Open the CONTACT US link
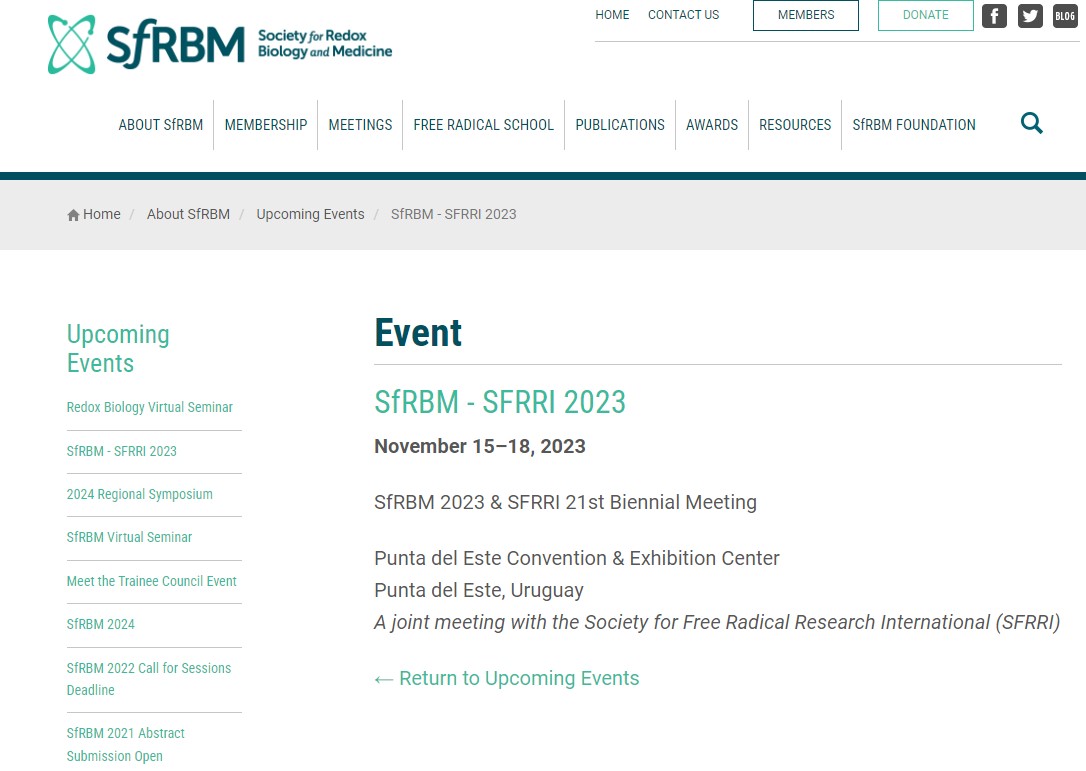 (x=684, y=15)
